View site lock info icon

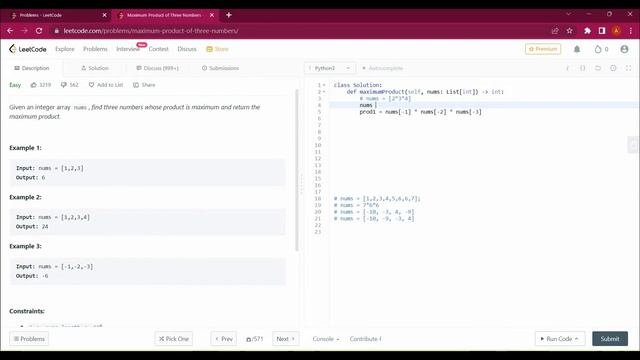tap(56, 31)
